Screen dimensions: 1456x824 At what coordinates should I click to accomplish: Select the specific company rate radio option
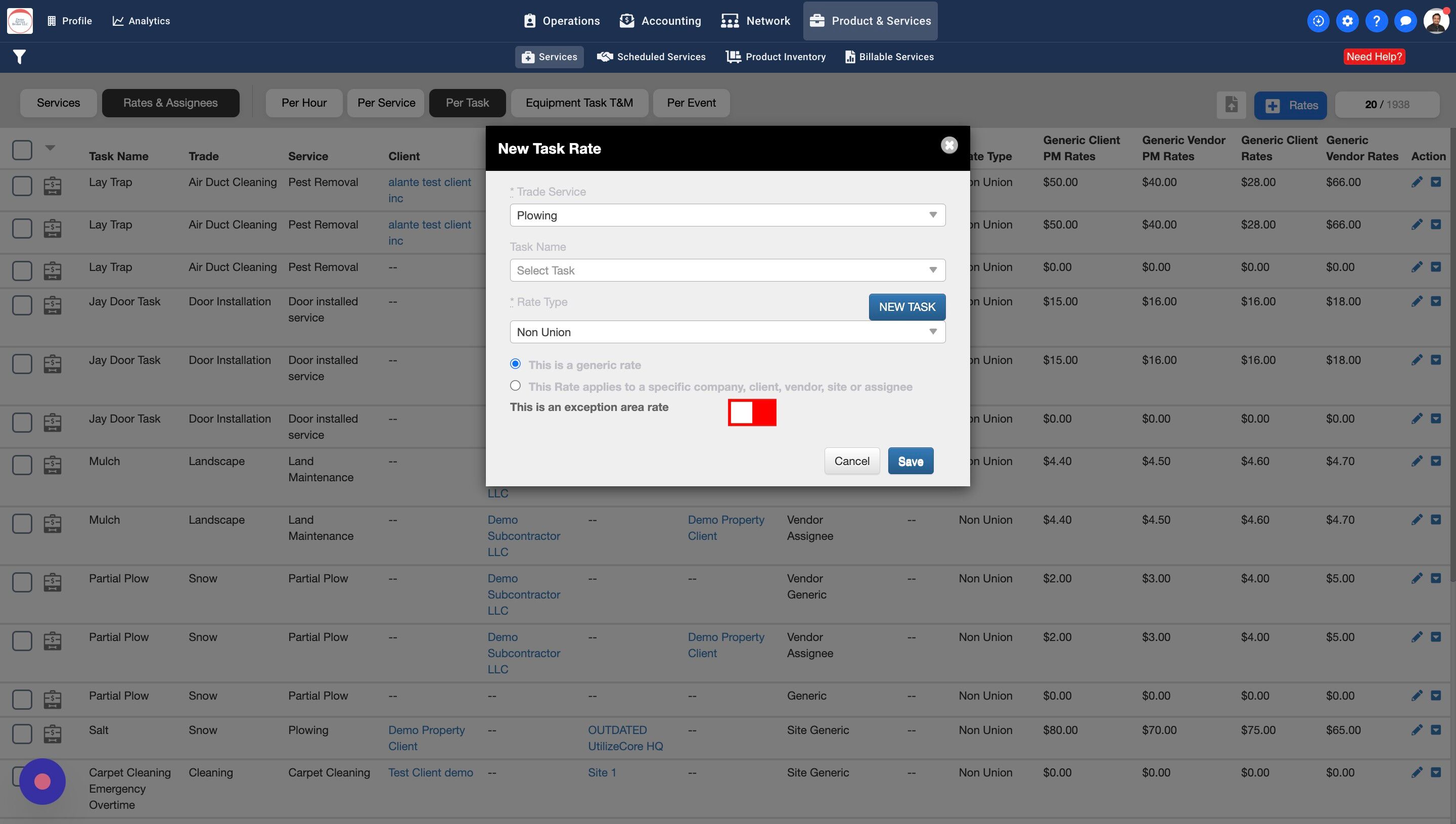click(x=515, y=386)
